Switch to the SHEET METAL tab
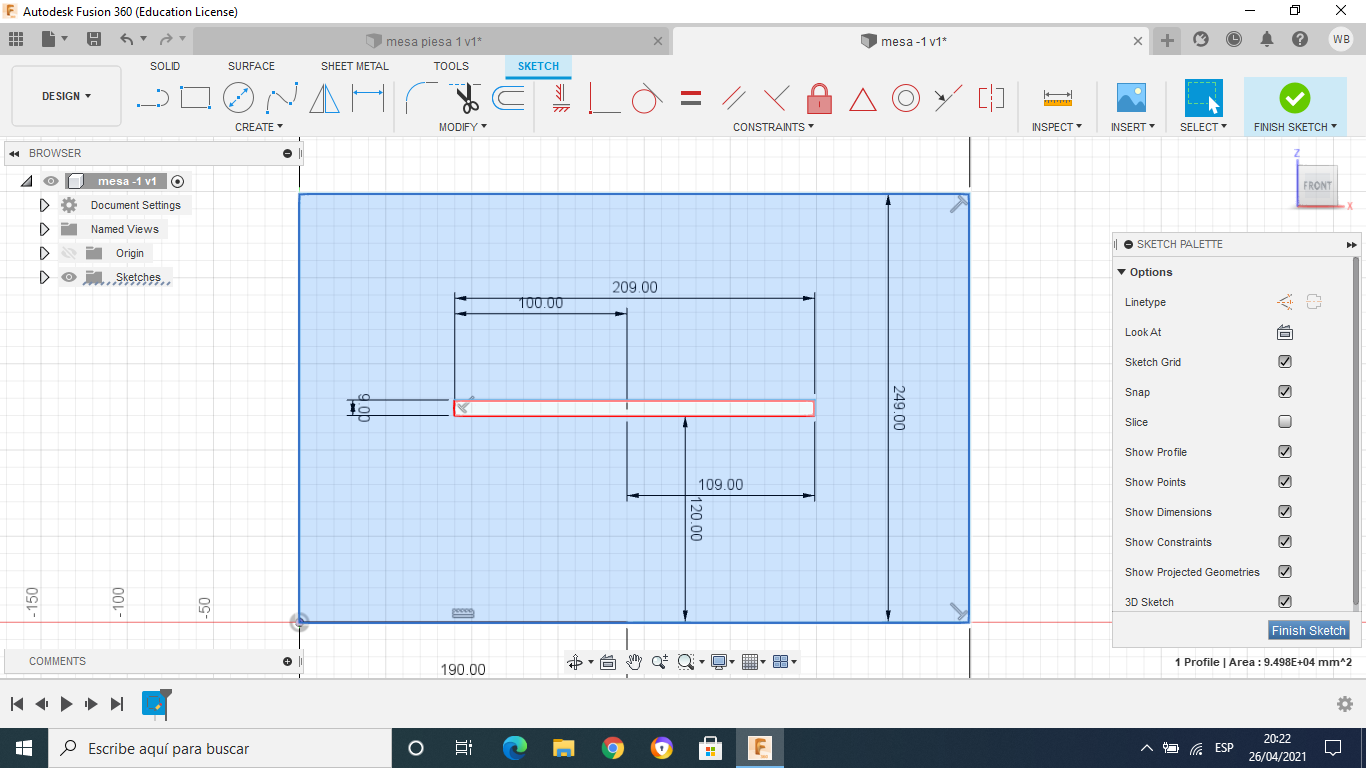The width and height of the screenshot is (1366, 768). pos(355,66)
